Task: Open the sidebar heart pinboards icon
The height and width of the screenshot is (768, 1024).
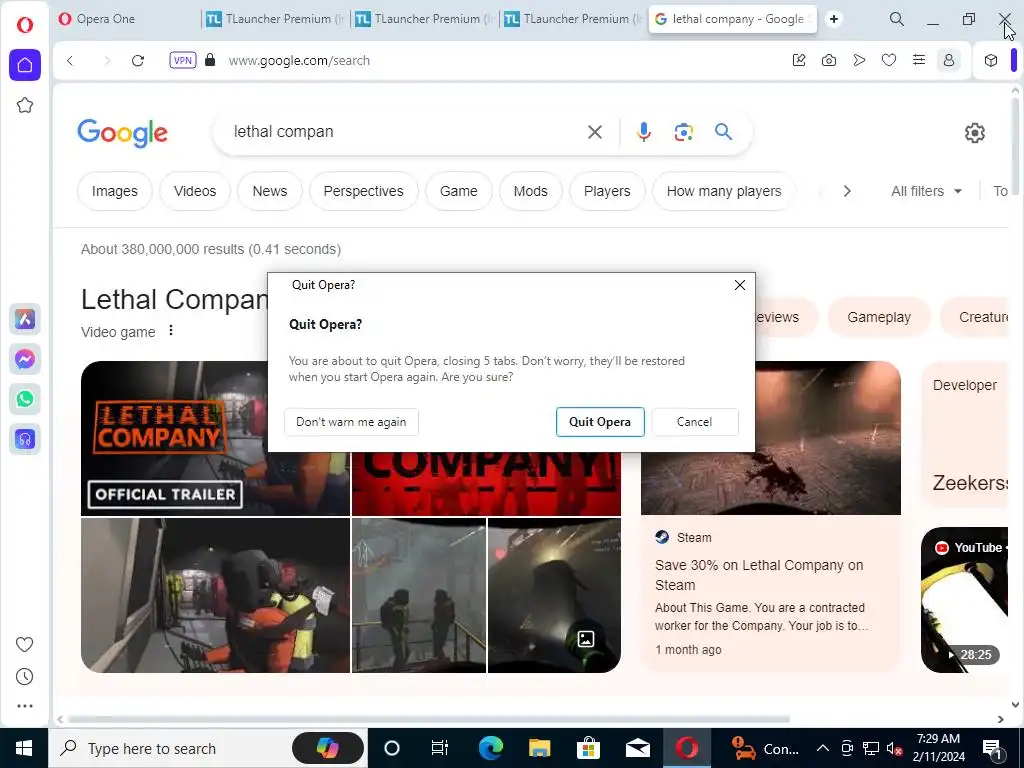Action: 25,645
